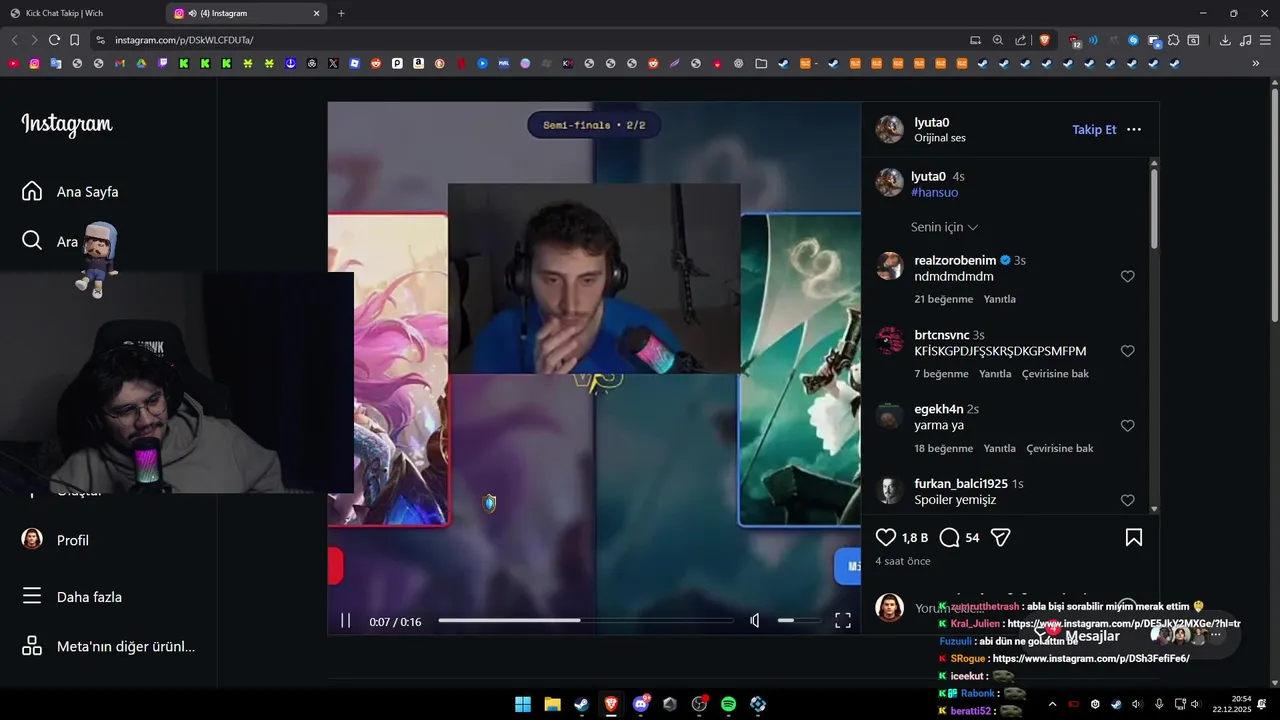Open the Brave main hamburger menu
The width and height of the screenshot is (1280, 720).
pos(1265,40)
